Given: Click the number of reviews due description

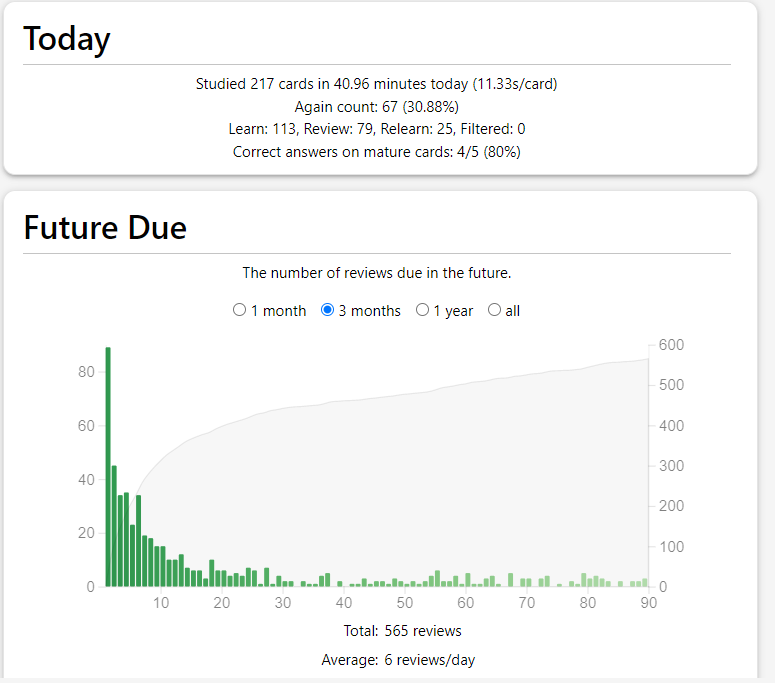Looking at the screenshot, I should pyautogui.click(x=376, y=272).
